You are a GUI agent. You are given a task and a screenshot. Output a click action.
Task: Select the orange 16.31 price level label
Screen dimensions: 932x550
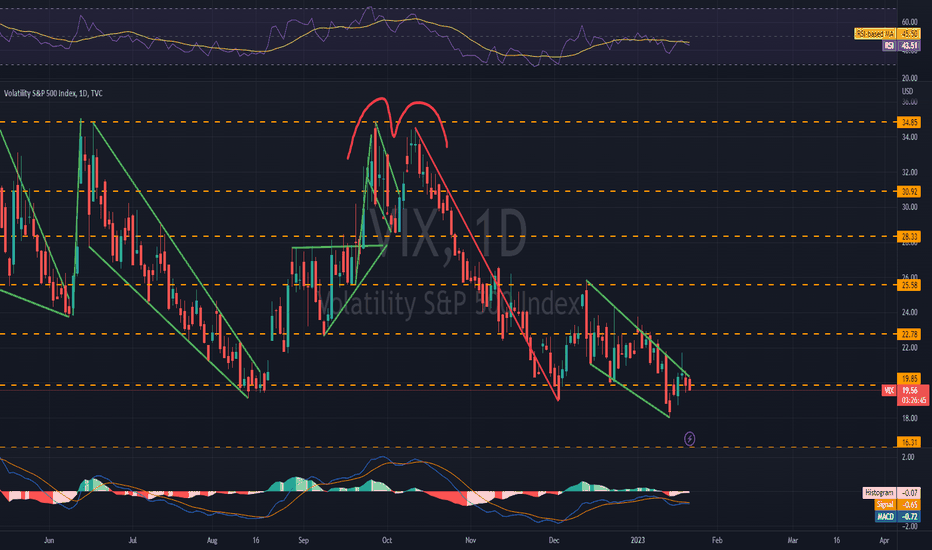(909, 442)
